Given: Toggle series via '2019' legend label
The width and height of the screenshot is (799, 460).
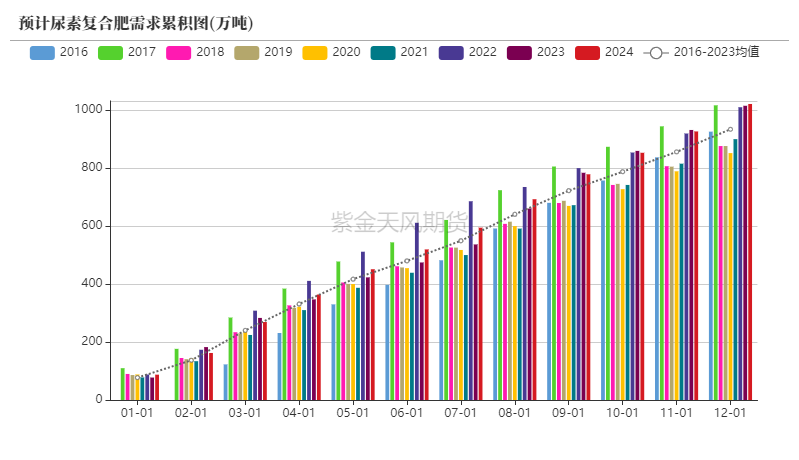Looking at the screenshot, I should pyautogui.click(x=278, y=52).
